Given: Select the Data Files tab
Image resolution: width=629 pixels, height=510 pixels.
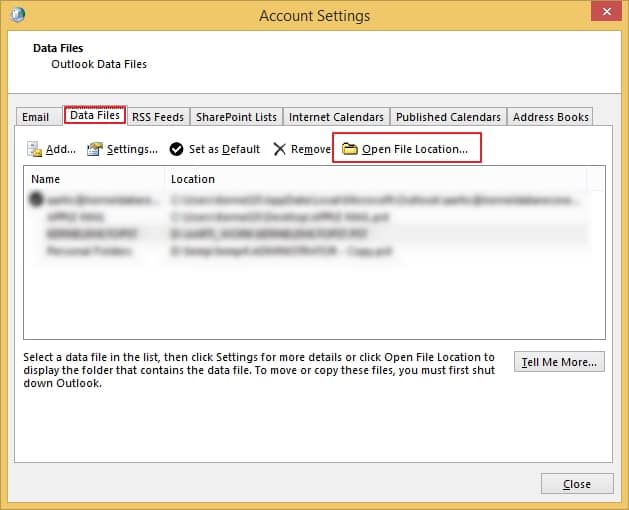Looking at the screenshot, I should click(95, 115).
